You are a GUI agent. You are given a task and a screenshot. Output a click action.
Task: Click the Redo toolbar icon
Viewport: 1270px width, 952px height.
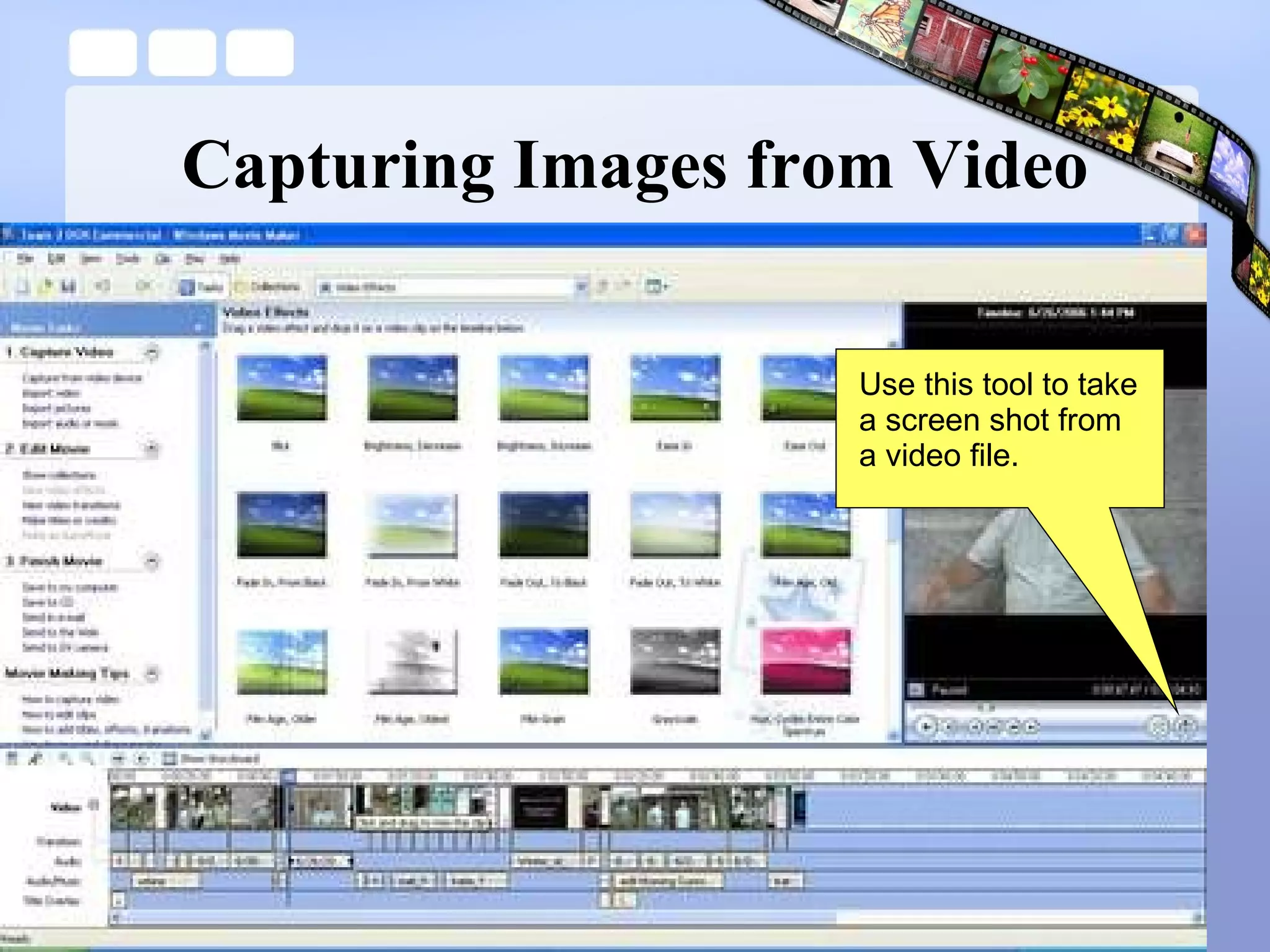click(x=144, y=286)
